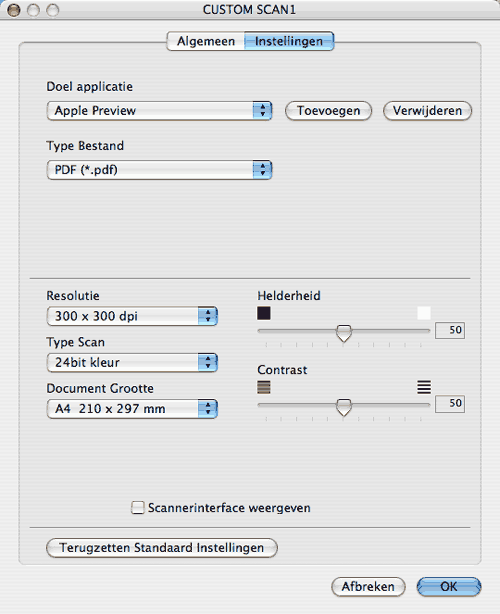Viewport: 500px width, 614px height.
Task: Click the Helderheid value field showing 50
Action: tap(450, 330)
